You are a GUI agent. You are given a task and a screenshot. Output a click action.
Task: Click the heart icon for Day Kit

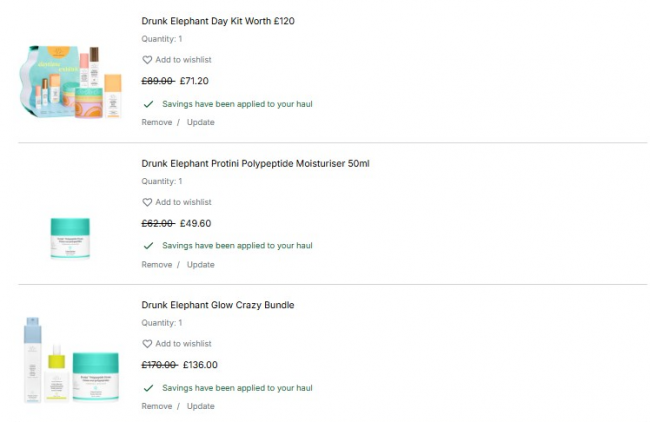pos(147,60)
